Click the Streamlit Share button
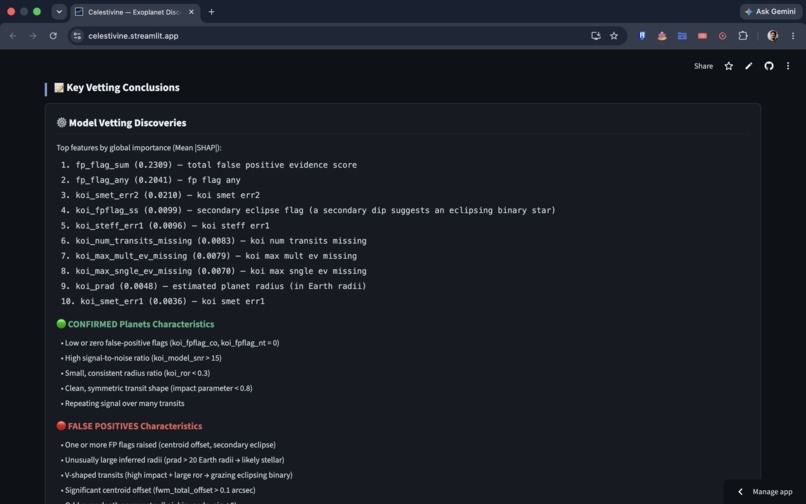Image resolution: width=806 pixels, height=504 pixels. (703, 66)
